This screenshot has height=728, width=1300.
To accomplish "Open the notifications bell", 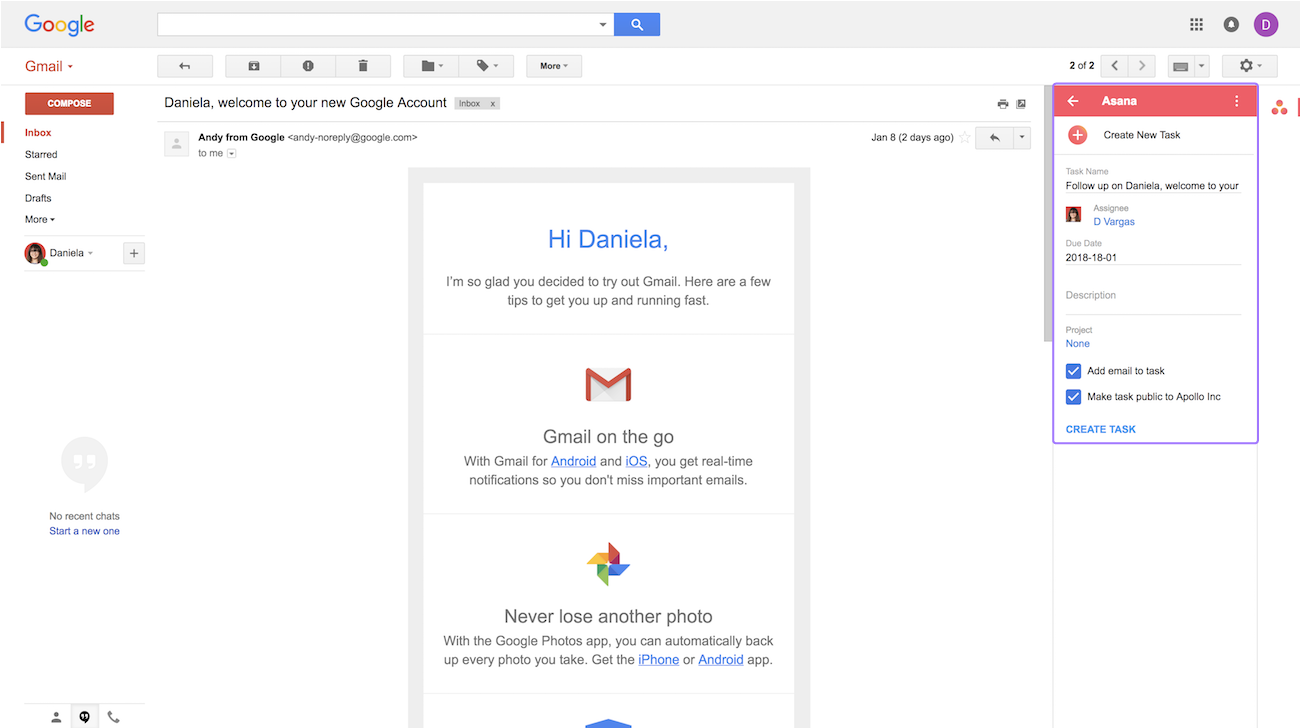I will tap(1231, 24).
